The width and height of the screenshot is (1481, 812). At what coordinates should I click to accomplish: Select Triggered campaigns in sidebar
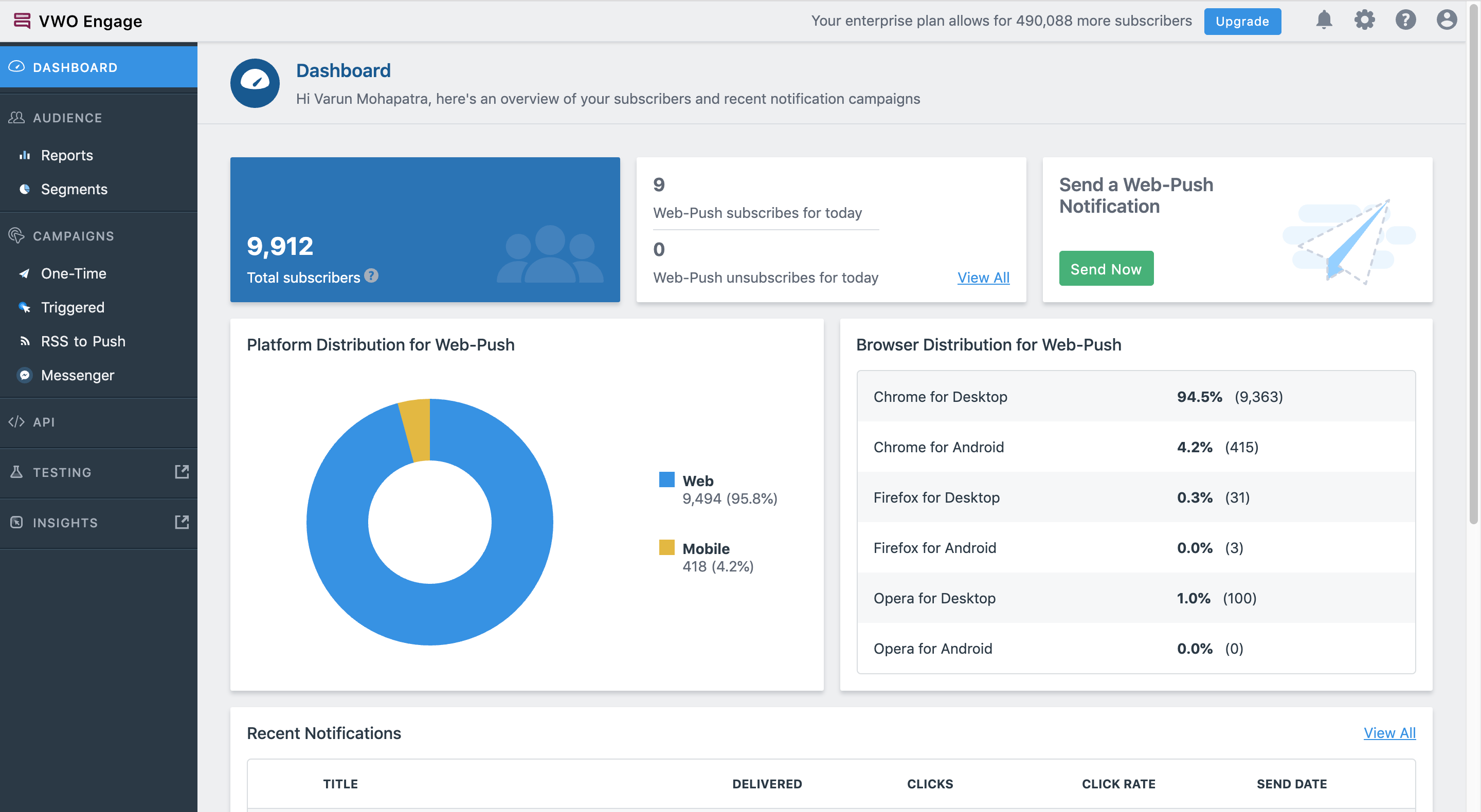pyautogui.click(x=73, y=307)
